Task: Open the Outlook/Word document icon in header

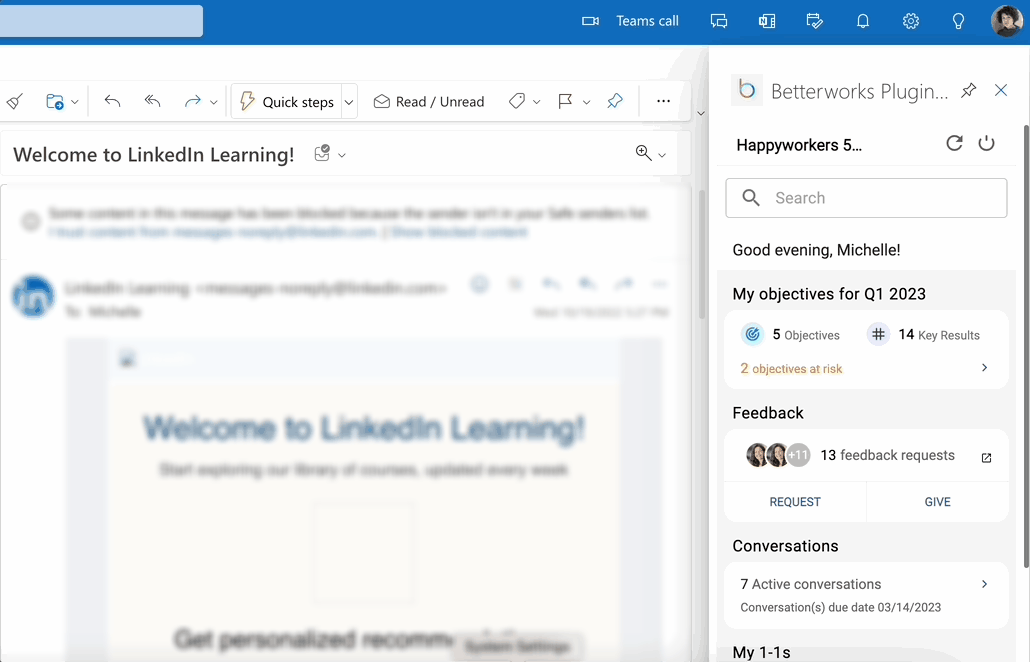Action: (767, 21)
